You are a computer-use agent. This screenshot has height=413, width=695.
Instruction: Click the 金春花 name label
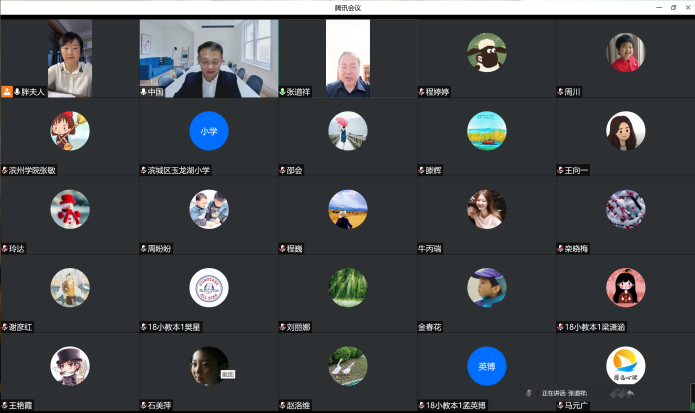click(x=431, y=326)
